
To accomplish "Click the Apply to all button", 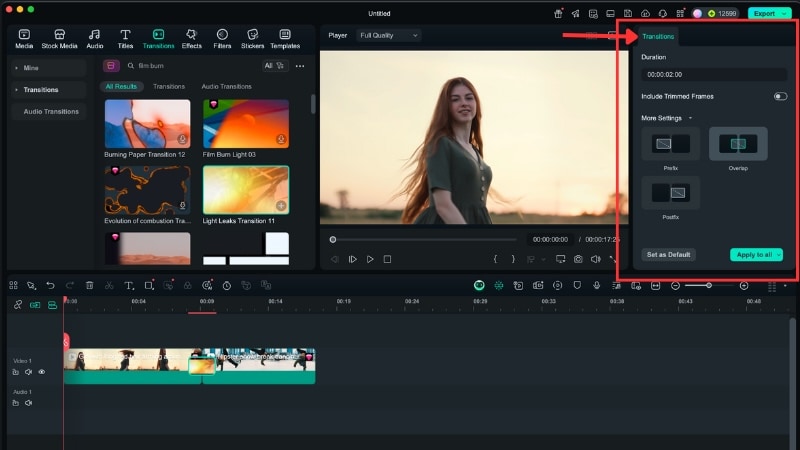I will pyautogui.click(x=754, y=255).
